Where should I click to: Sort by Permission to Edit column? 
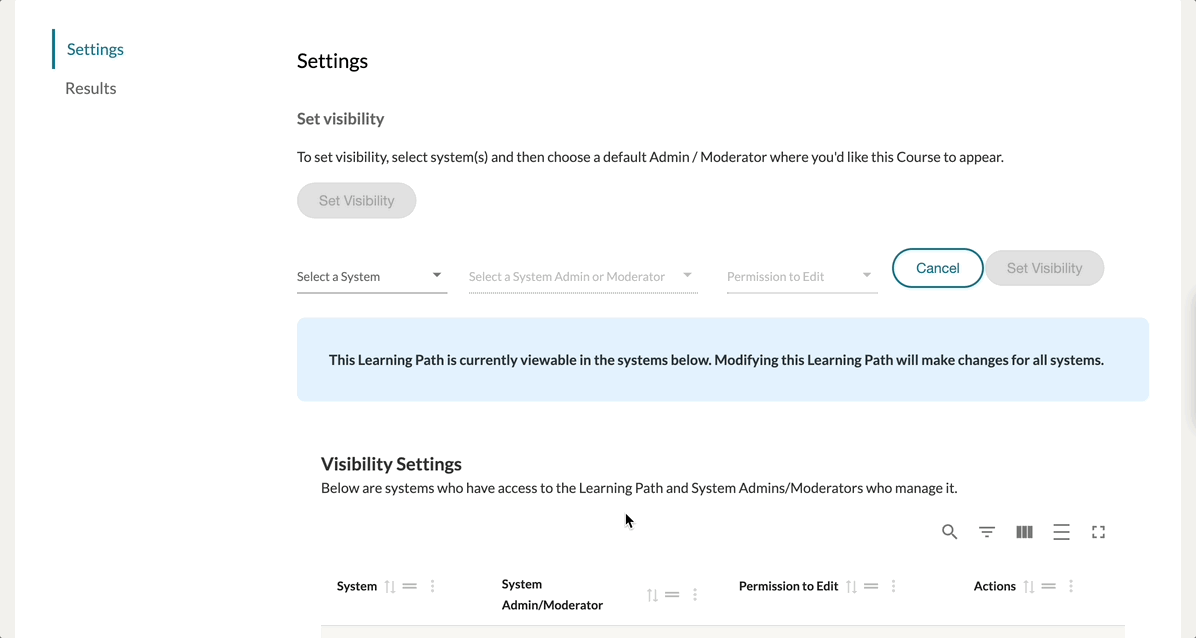pos(852,587)
